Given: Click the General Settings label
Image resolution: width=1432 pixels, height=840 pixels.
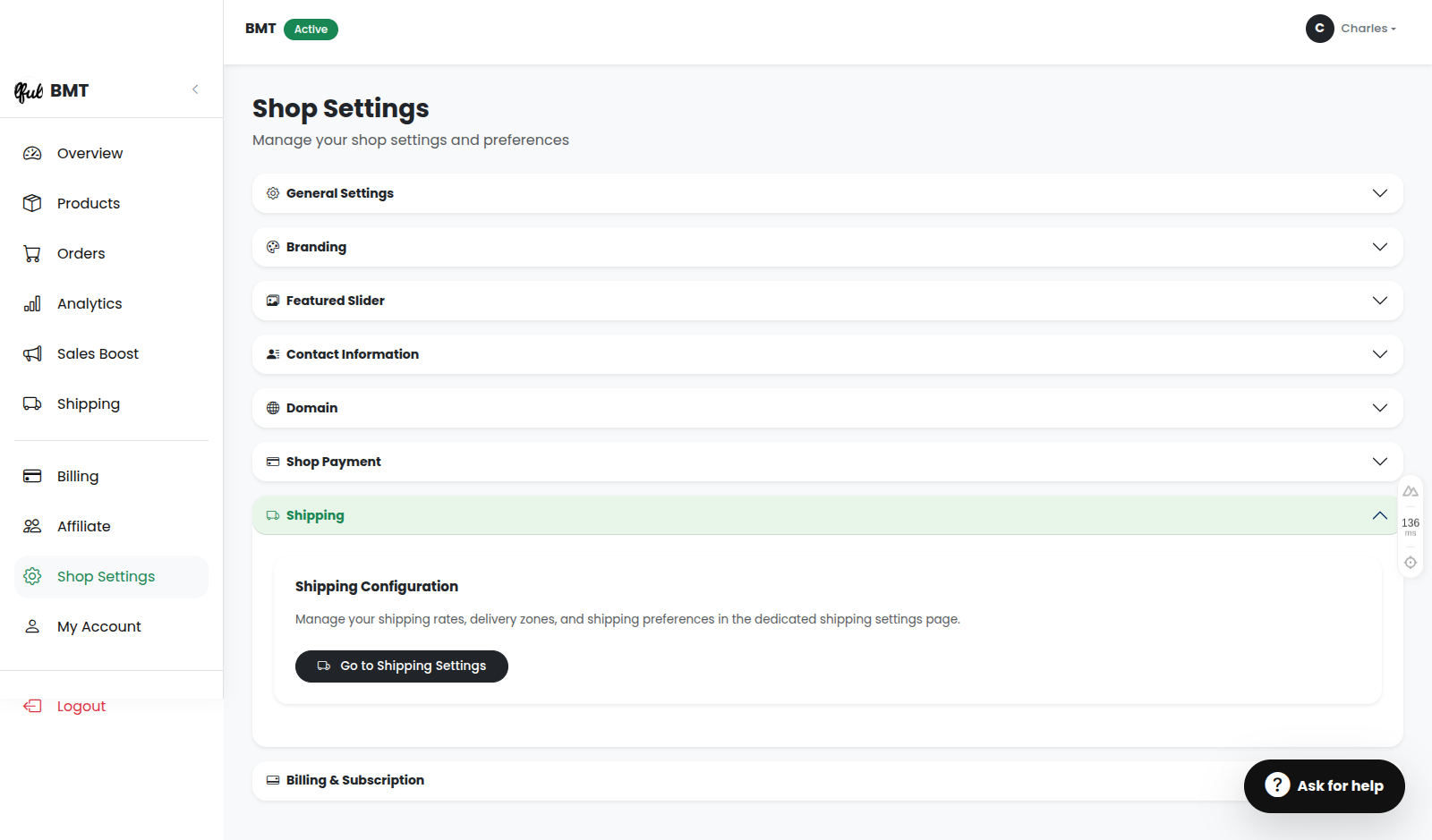Looking at the screenshot, I should [340, 193].
